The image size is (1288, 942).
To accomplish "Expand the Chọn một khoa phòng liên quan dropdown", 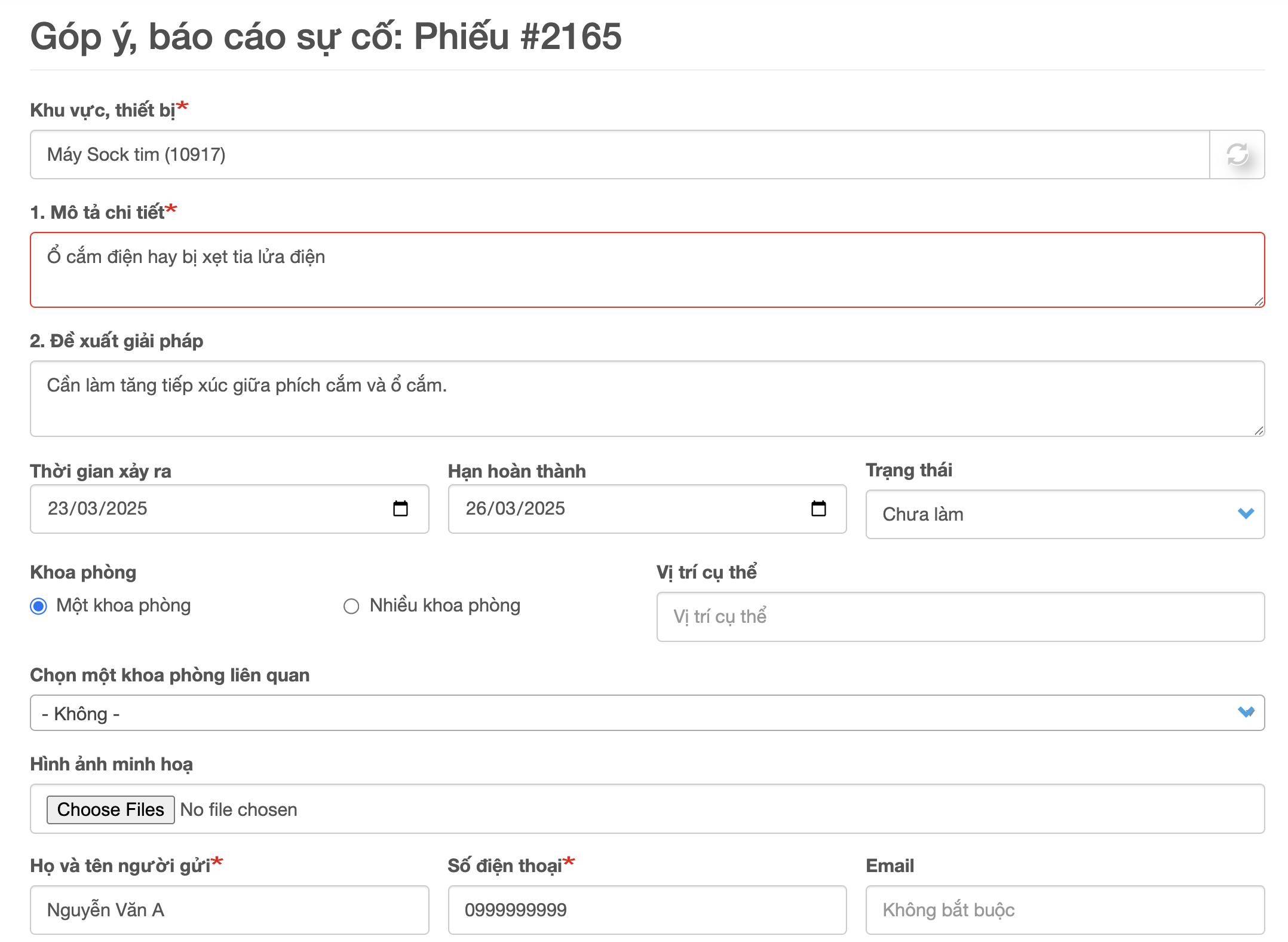I will 646,713.
